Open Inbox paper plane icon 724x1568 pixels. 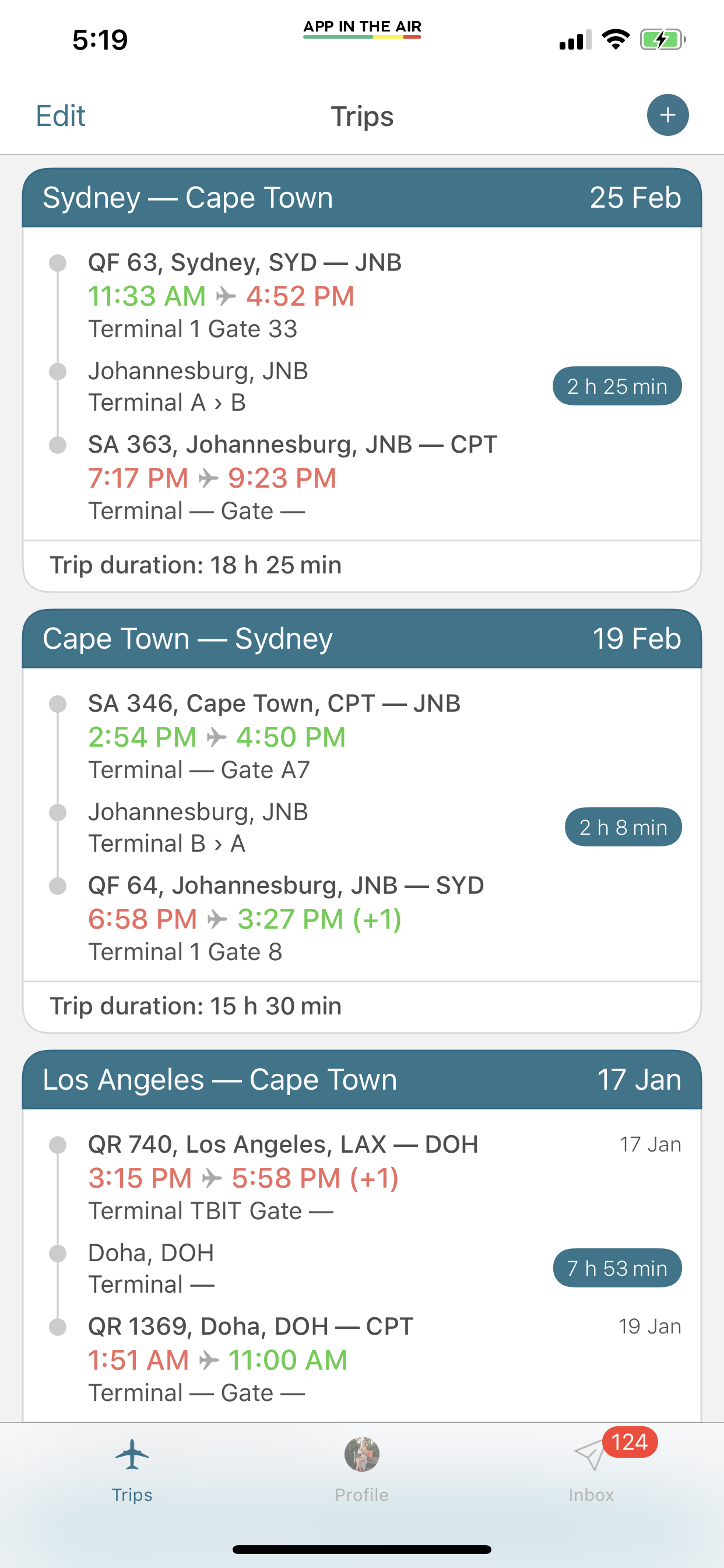588,1455
